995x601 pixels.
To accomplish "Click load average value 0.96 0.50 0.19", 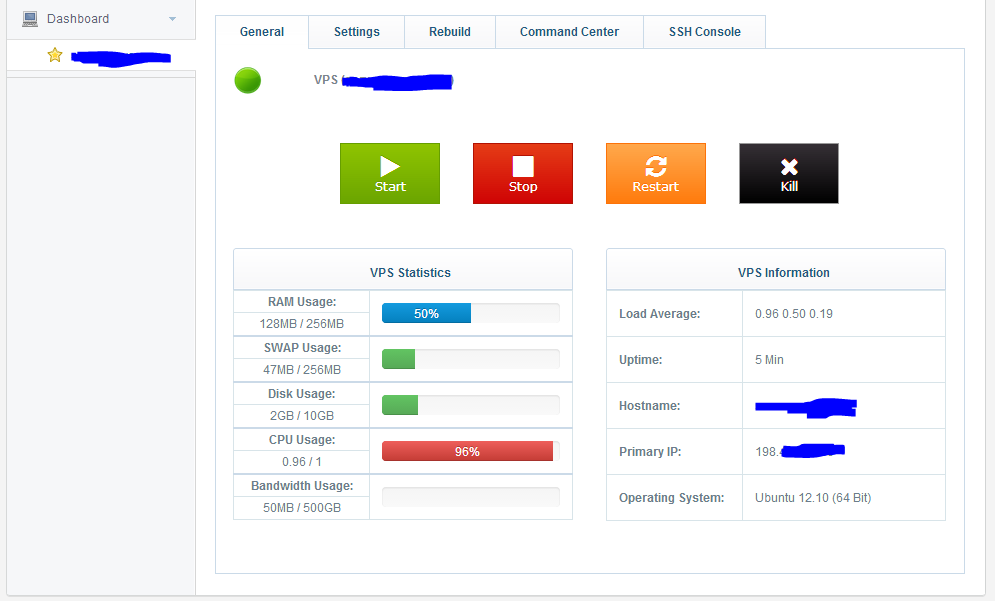I will click(x=794, y=314).
